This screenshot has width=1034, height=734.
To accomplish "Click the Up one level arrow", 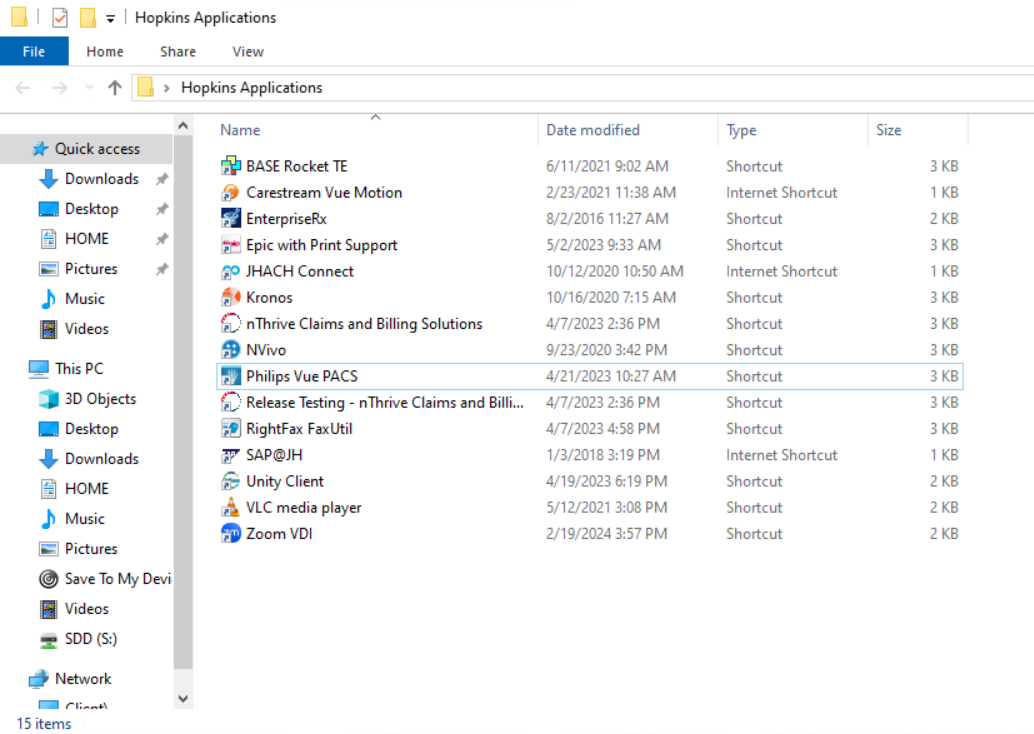I will pyautogui.click(x=115, y=88).
